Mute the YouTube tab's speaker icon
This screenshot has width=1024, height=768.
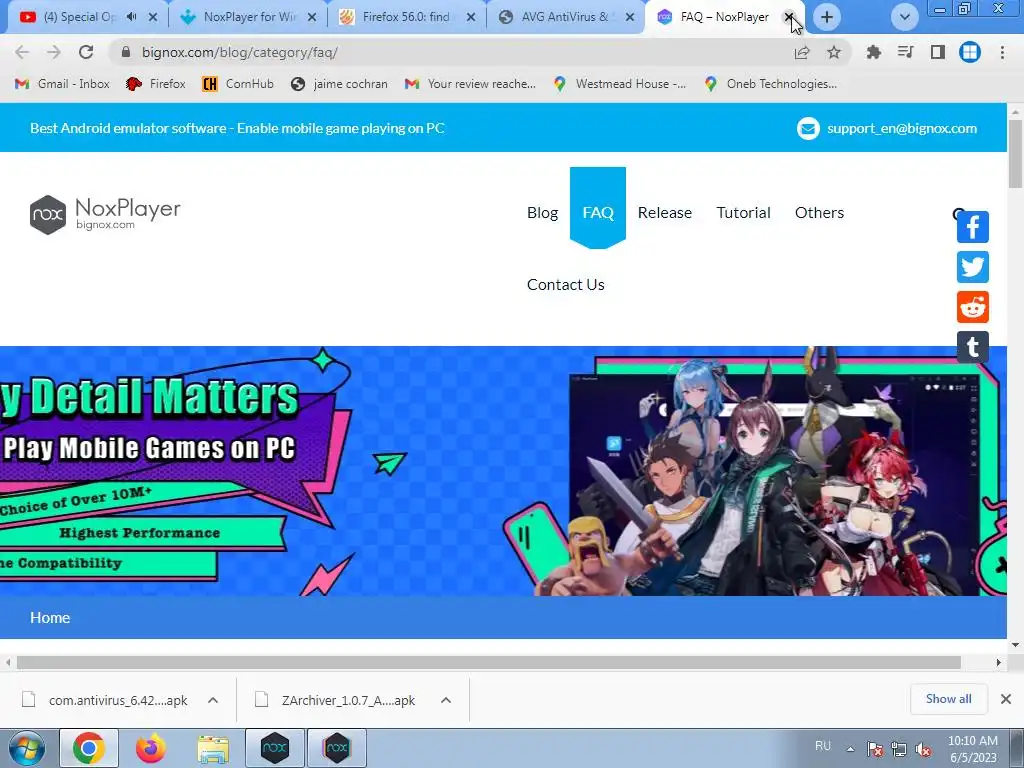click(131, 17)
